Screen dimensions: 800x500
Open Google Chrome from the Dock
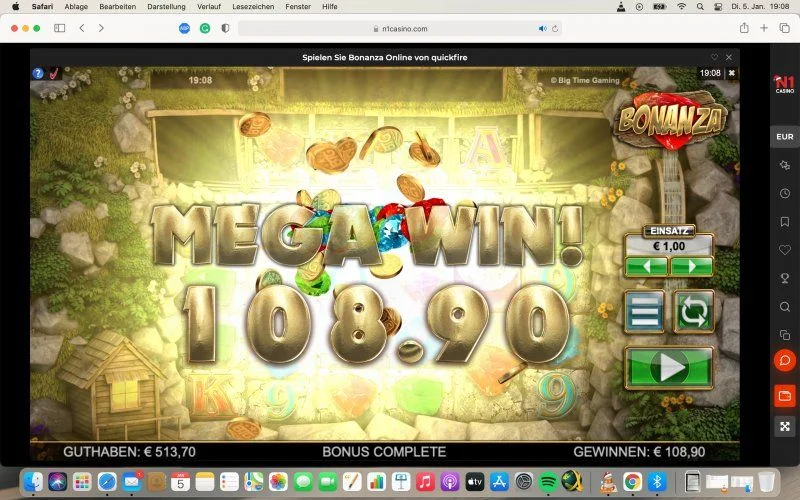(633, 482)
